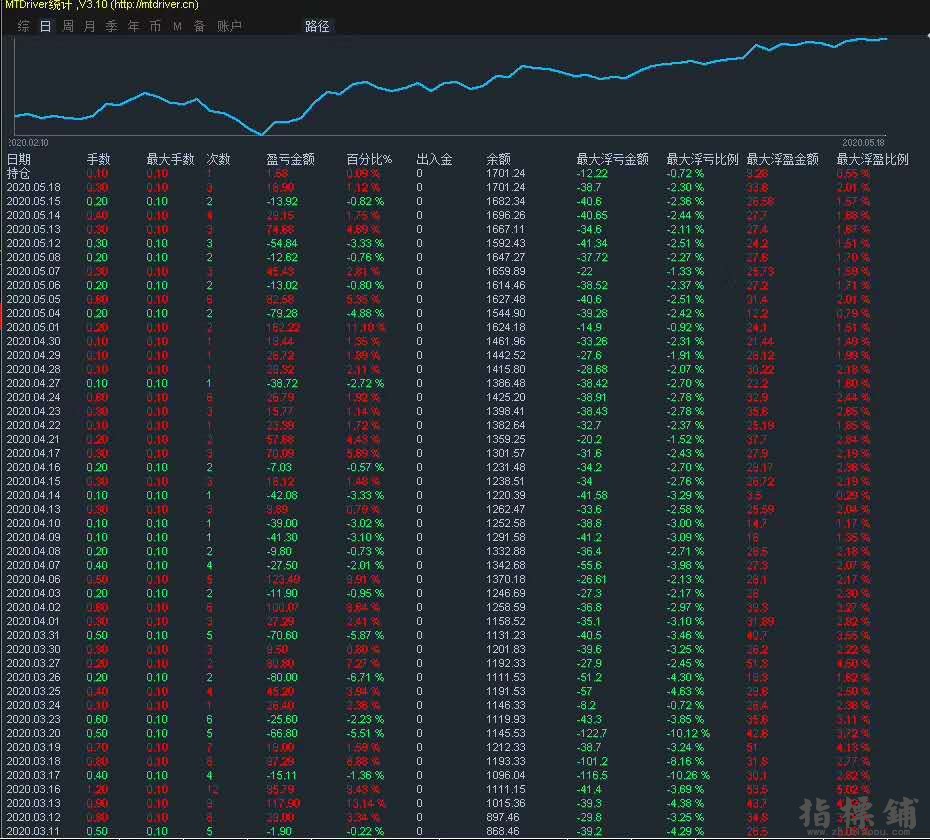Open the 币 currency tab
This screenshot has height=840, width=930.
pyautogui.click(x=155, y=26)
